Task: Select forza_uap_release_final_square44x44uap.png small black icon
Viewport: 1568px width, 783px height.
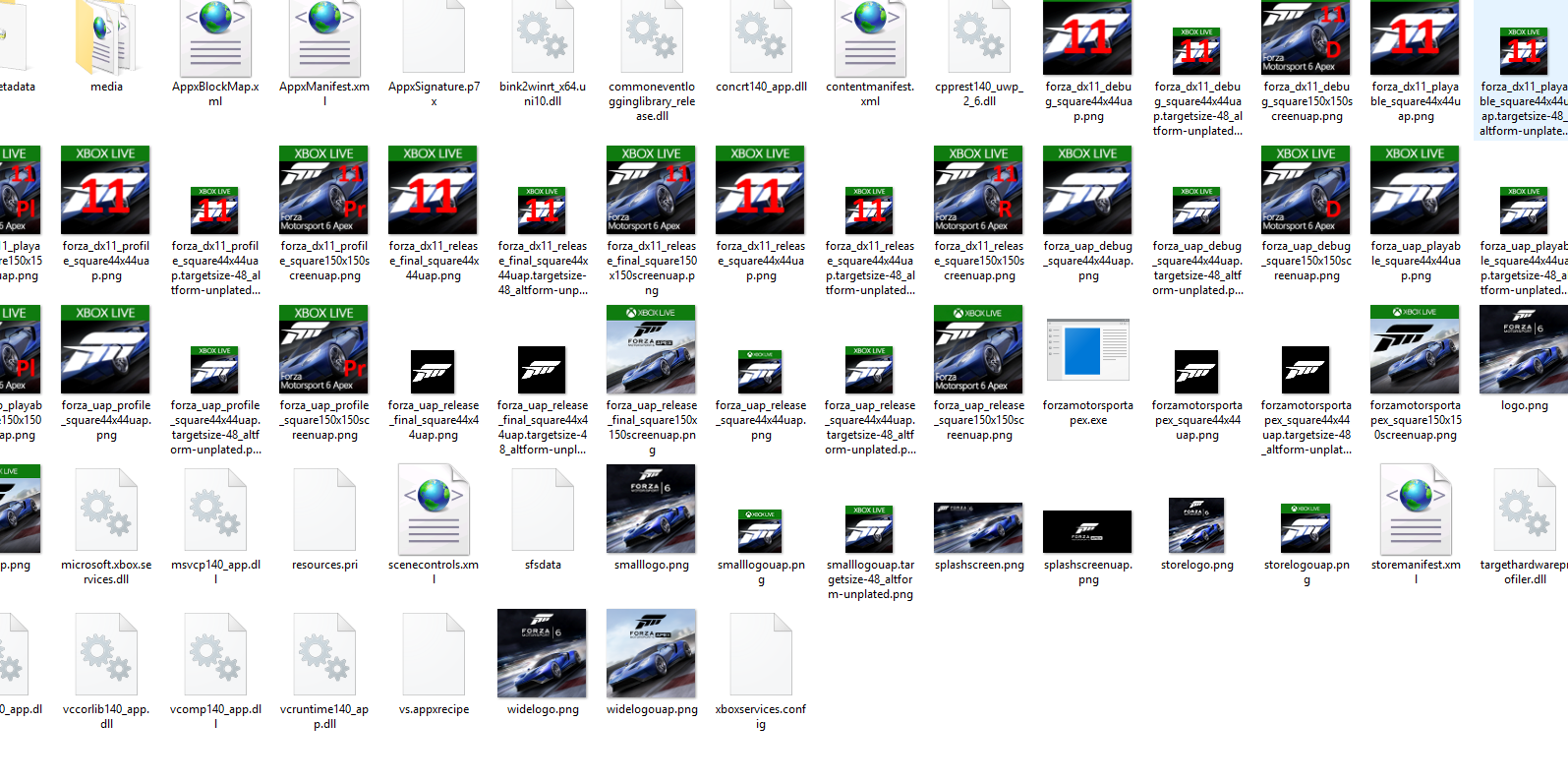Action: [x=434, y=372]
